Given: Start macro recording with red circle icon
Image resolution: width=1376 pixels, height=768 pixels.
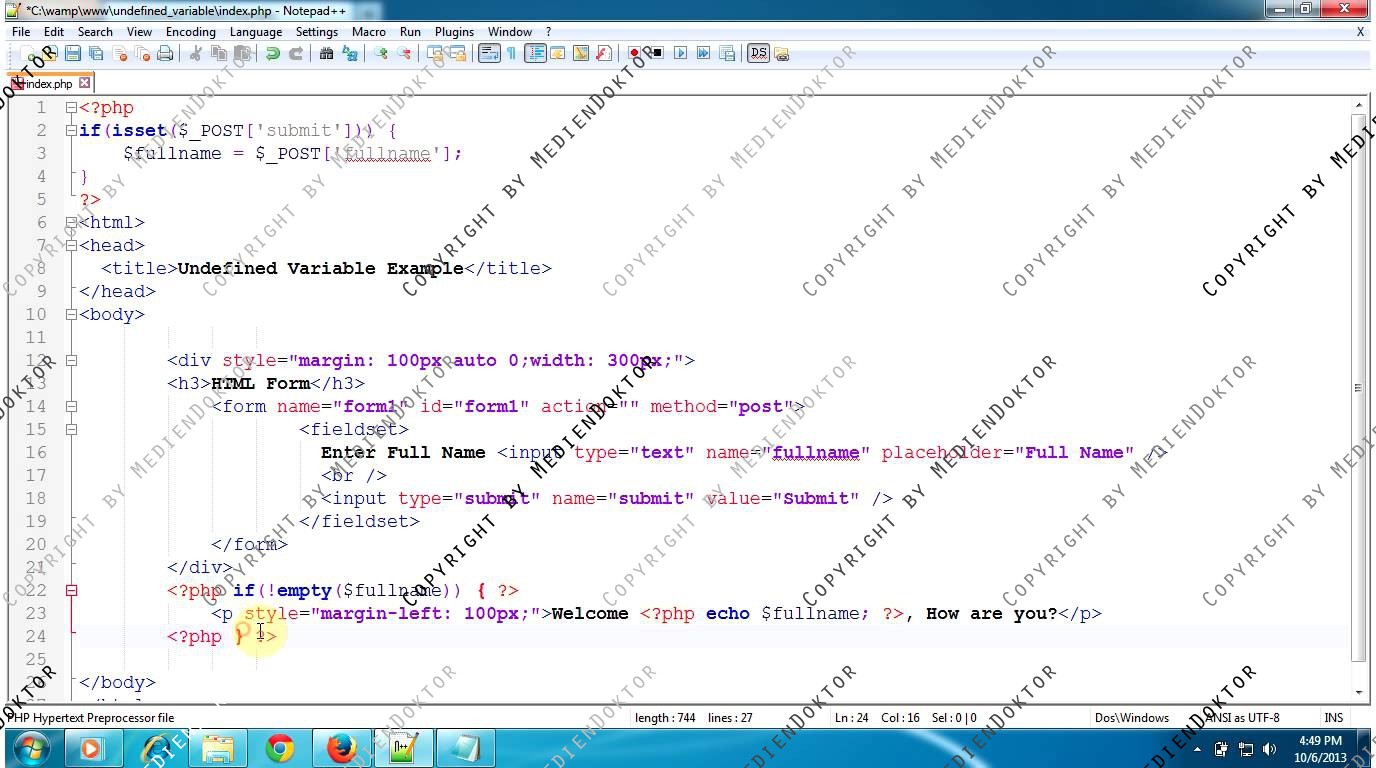Looking at the screenshot, I should (x=634, y=54).
